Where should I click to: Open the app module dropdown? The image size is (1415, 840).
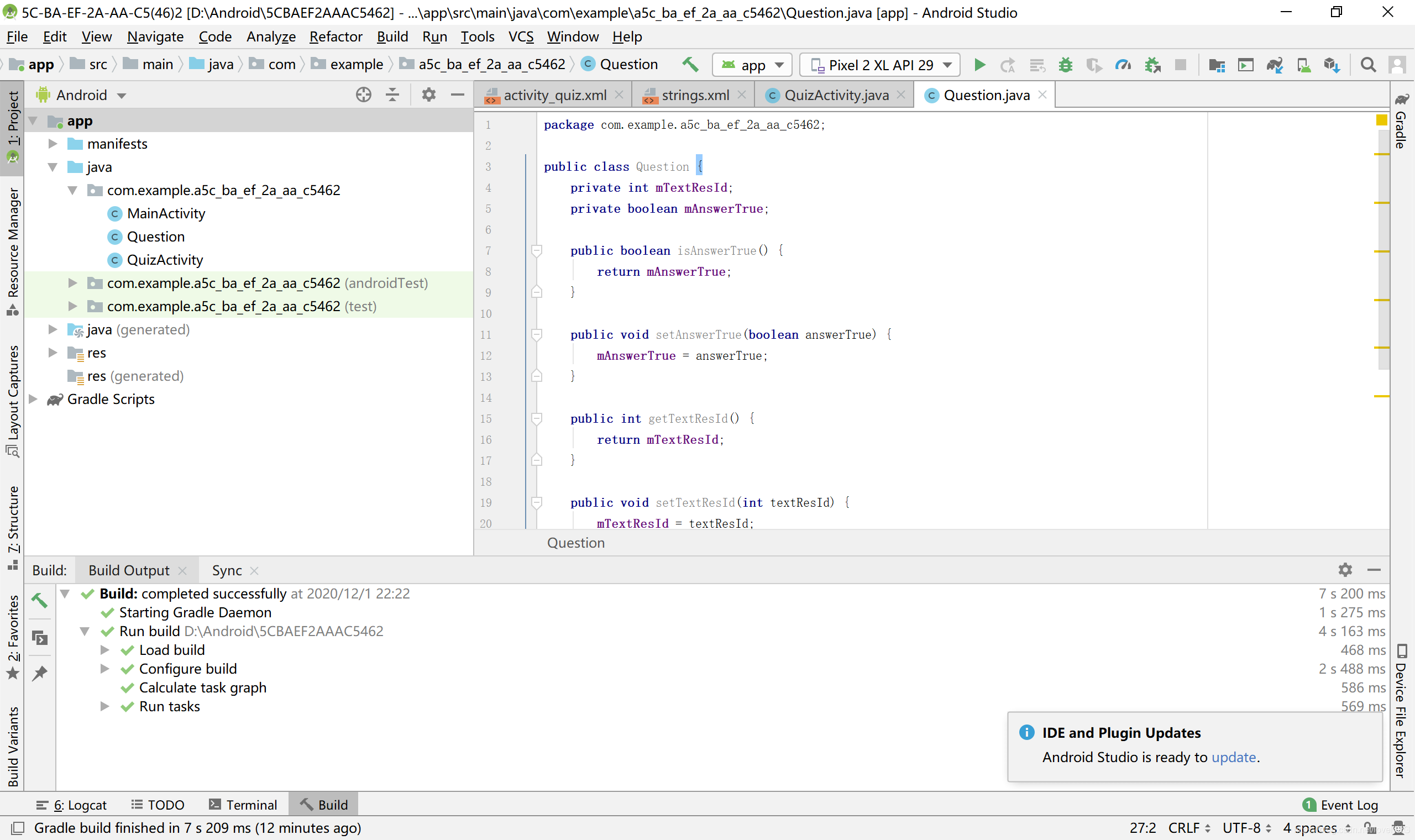click(750, 64)
